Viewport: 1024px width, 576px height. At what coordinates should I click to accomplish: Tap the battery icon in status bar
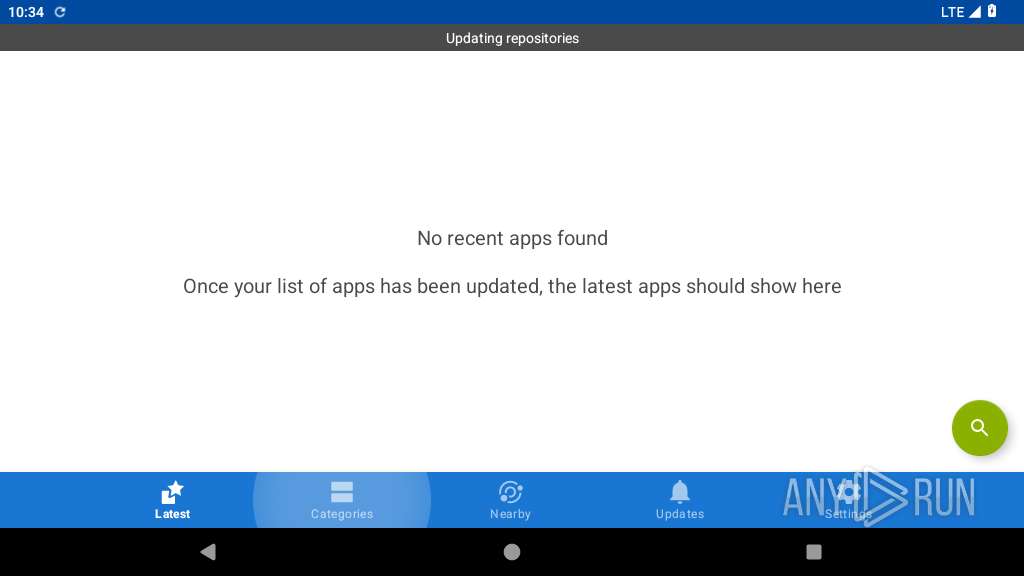coord(992,11)
